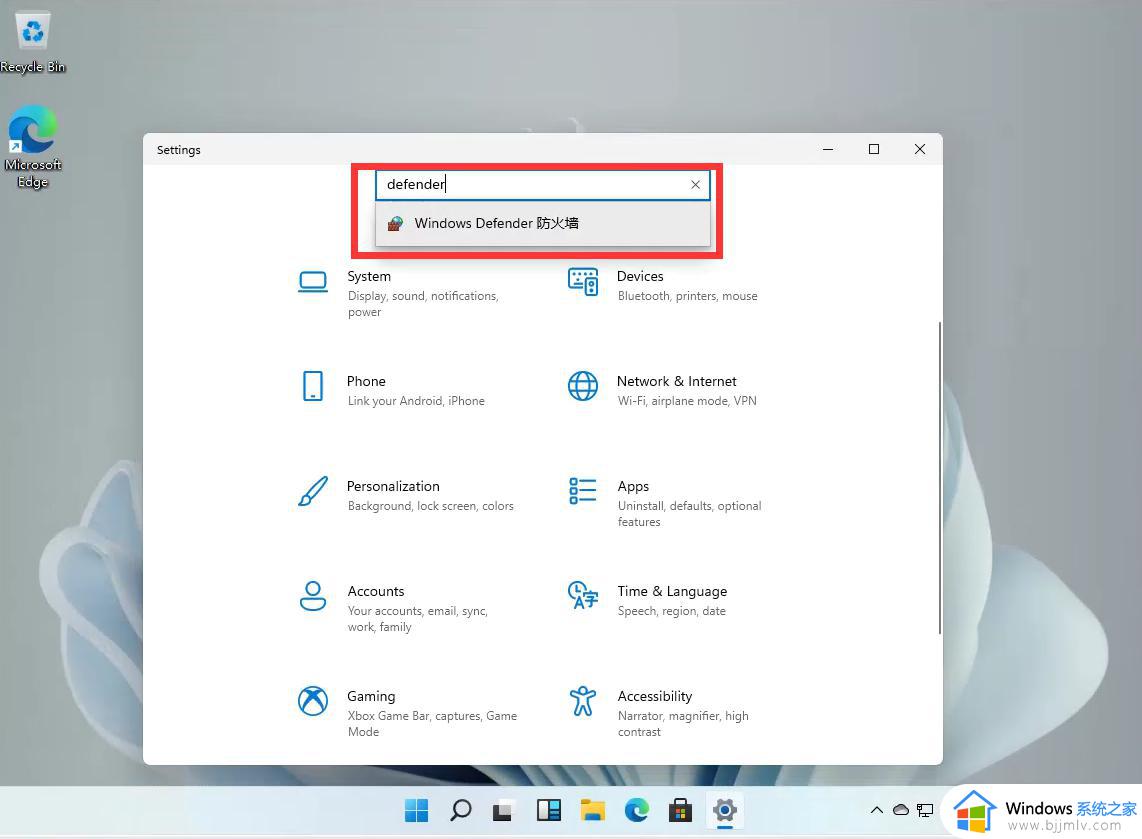Open Network & Internet globe icon
This screenshot has height=839, width=1142.
pos(583,386)
